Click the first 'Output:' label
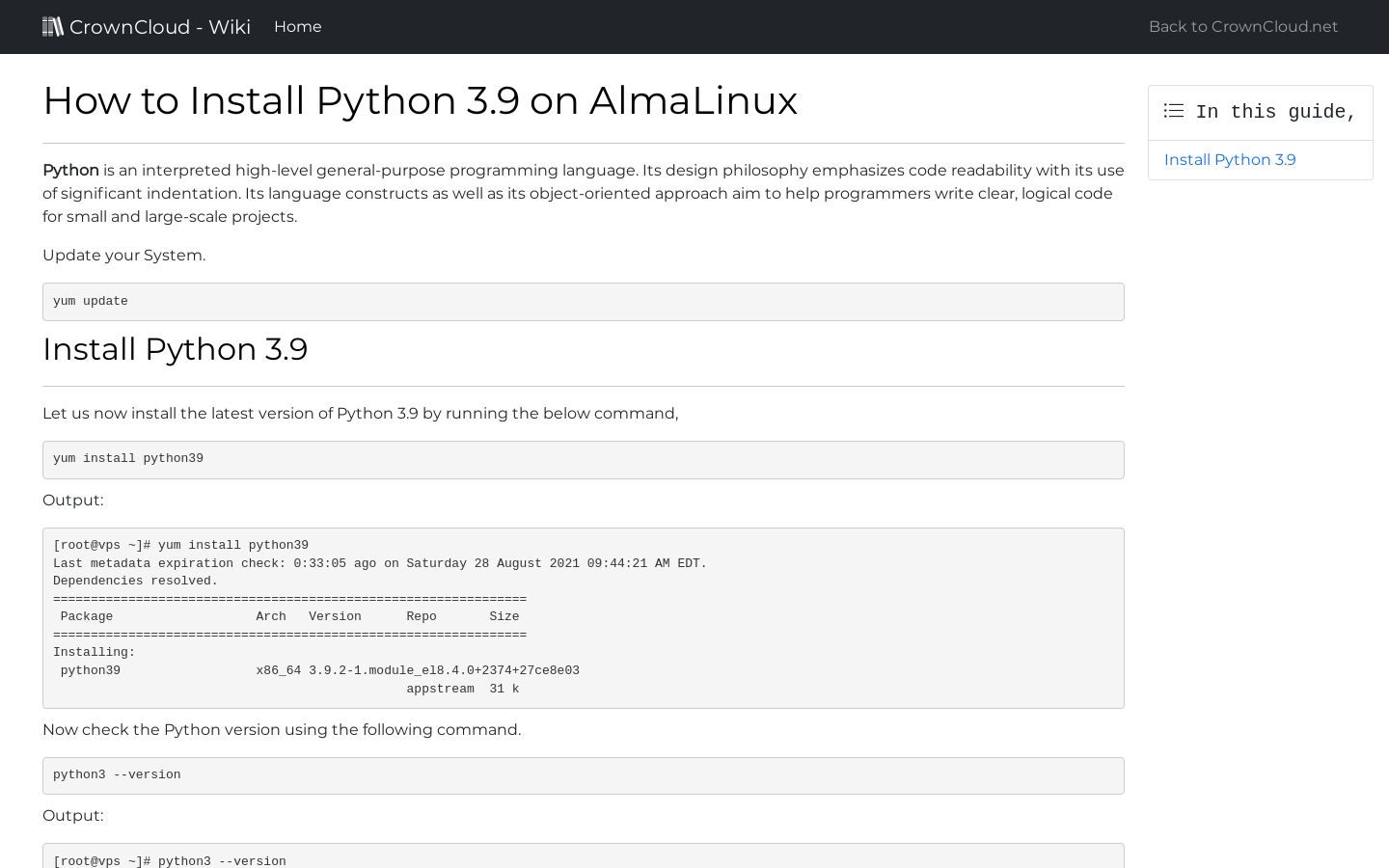Viewport: 1389px width, 868px height. 72,500
